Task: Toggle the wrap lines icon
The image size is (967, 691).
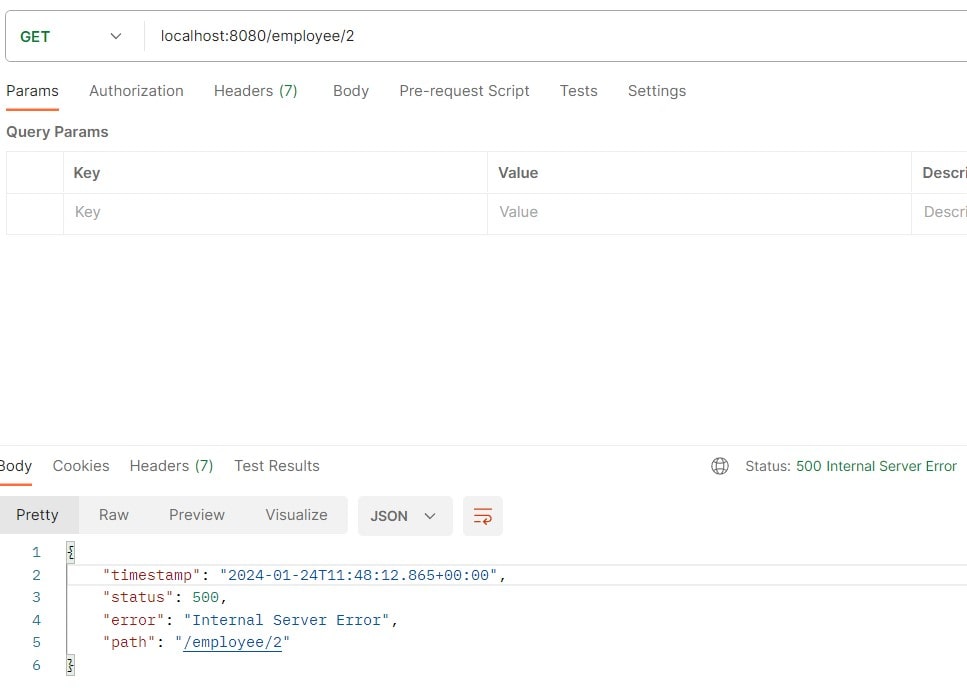Action: 483,516
